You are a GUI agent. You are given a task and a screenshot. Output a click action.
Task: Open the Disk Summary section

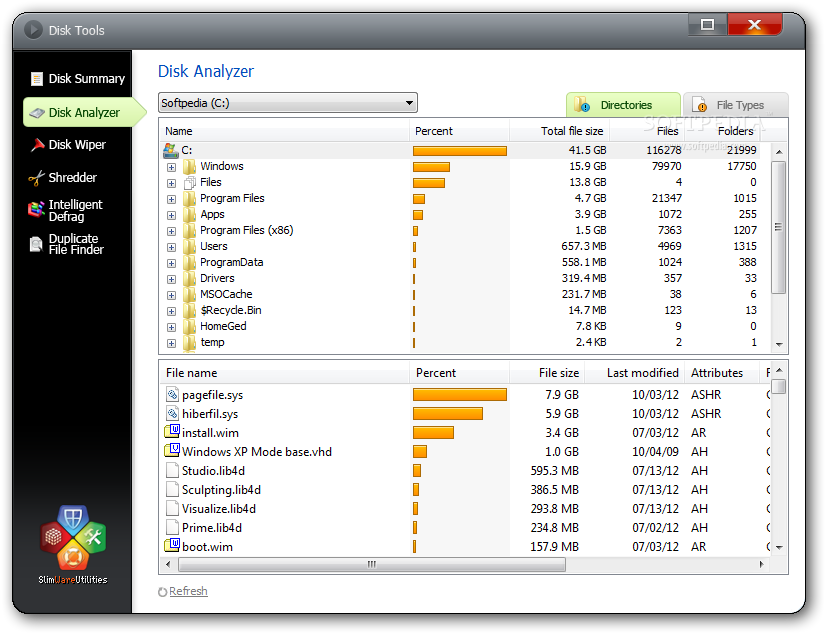coord(78,79)
